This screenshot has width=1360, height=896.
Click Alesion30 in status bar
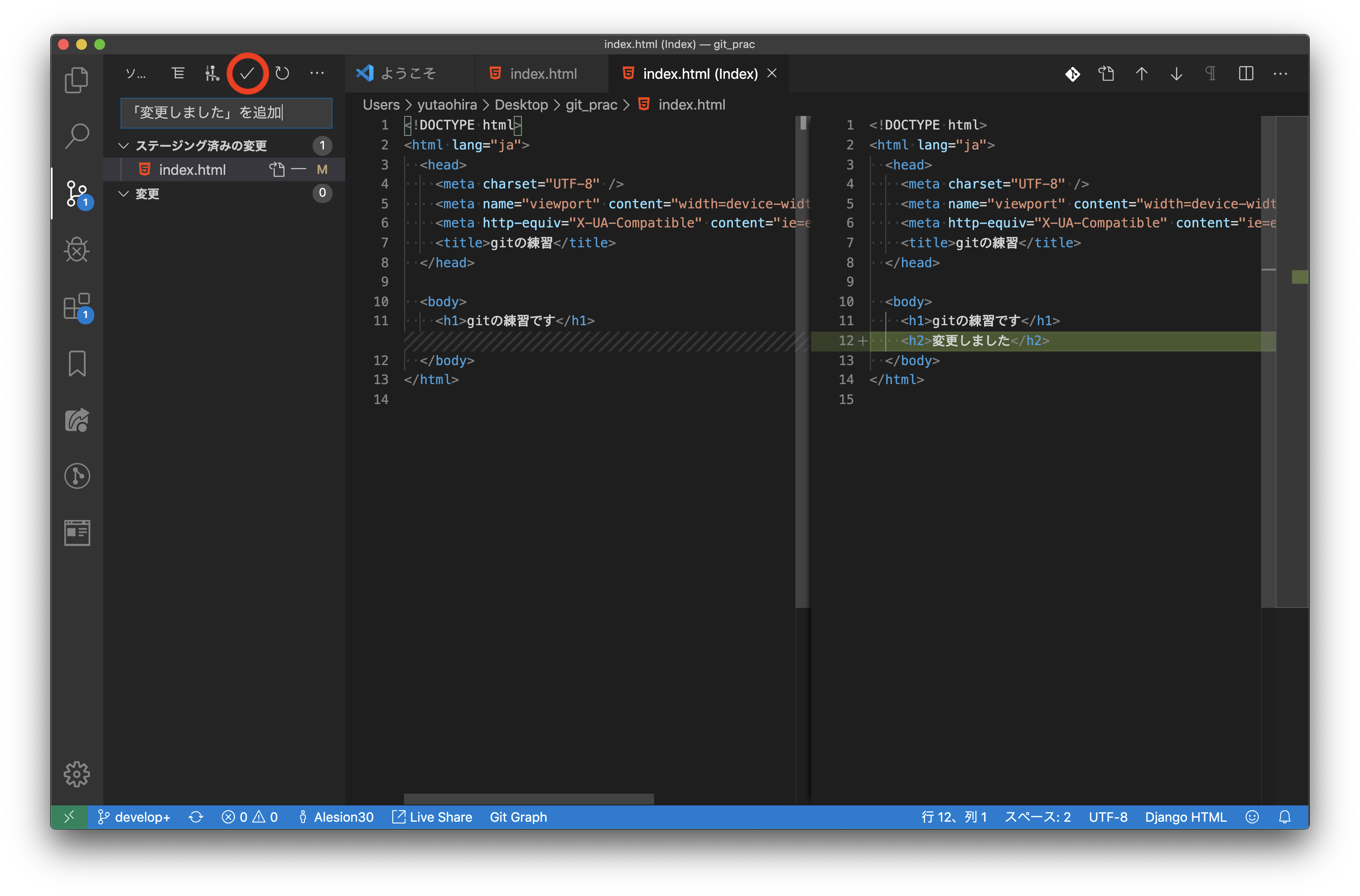point(336,817)
